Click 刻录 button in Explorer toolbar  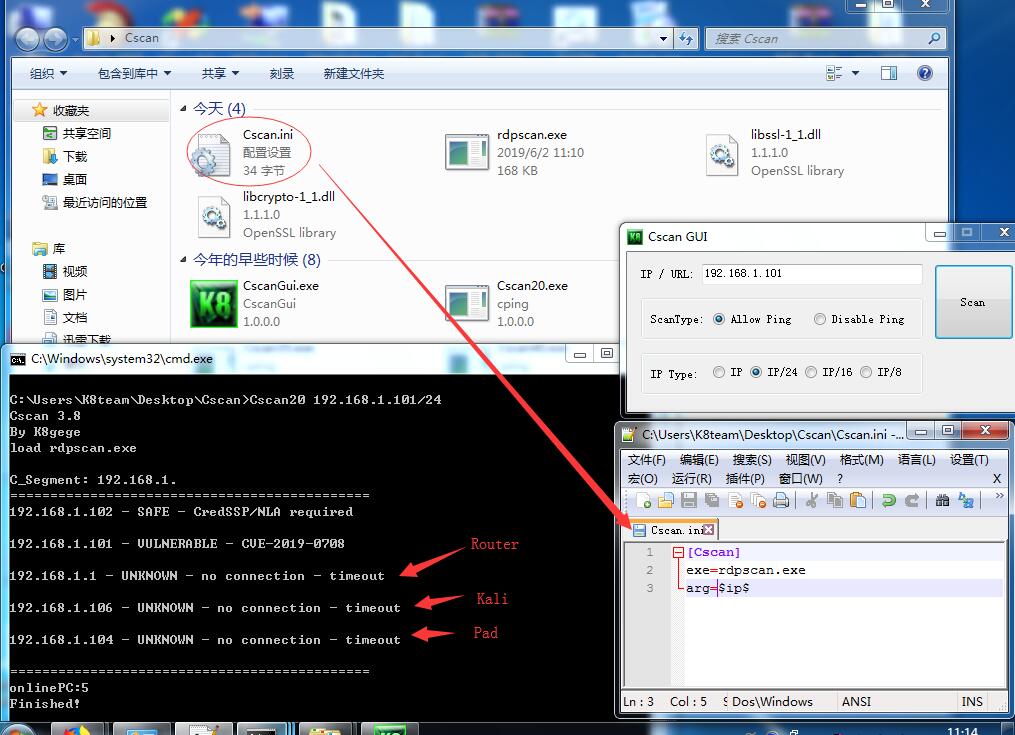(x=282, y=73)
